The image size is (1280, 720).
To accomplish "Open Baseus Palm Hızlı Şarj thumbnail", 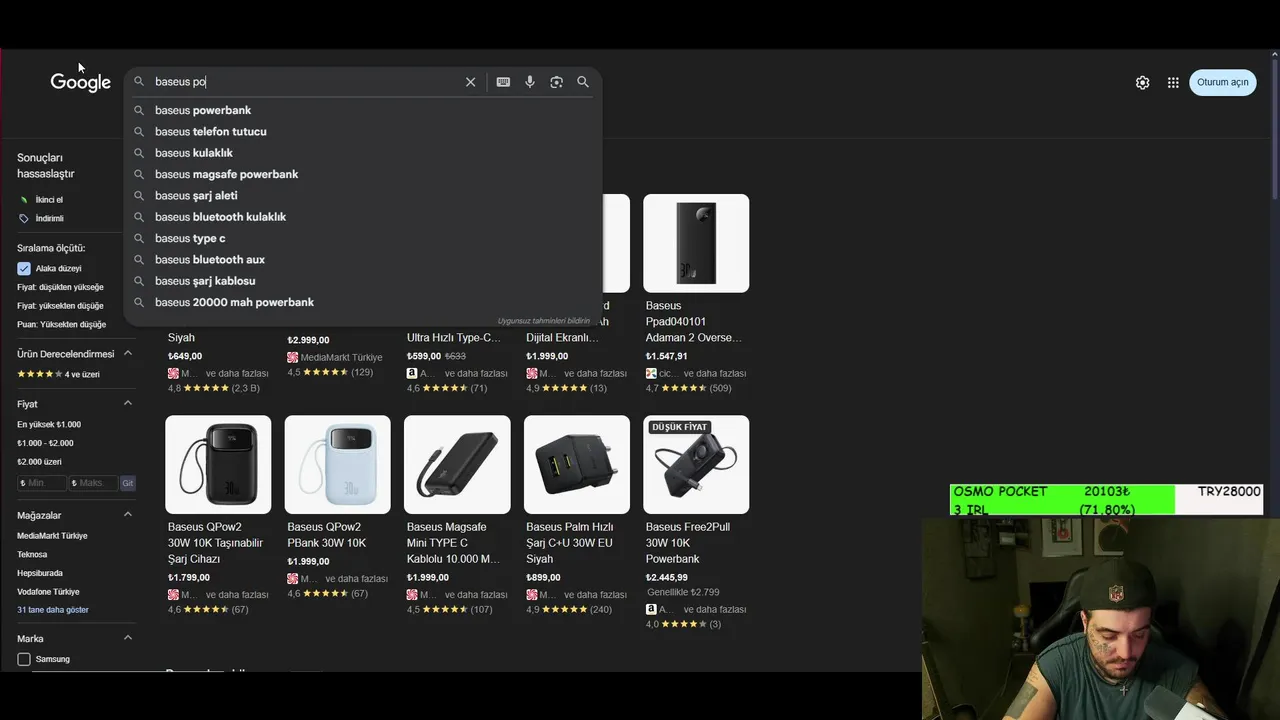I will tap(577, 464).
